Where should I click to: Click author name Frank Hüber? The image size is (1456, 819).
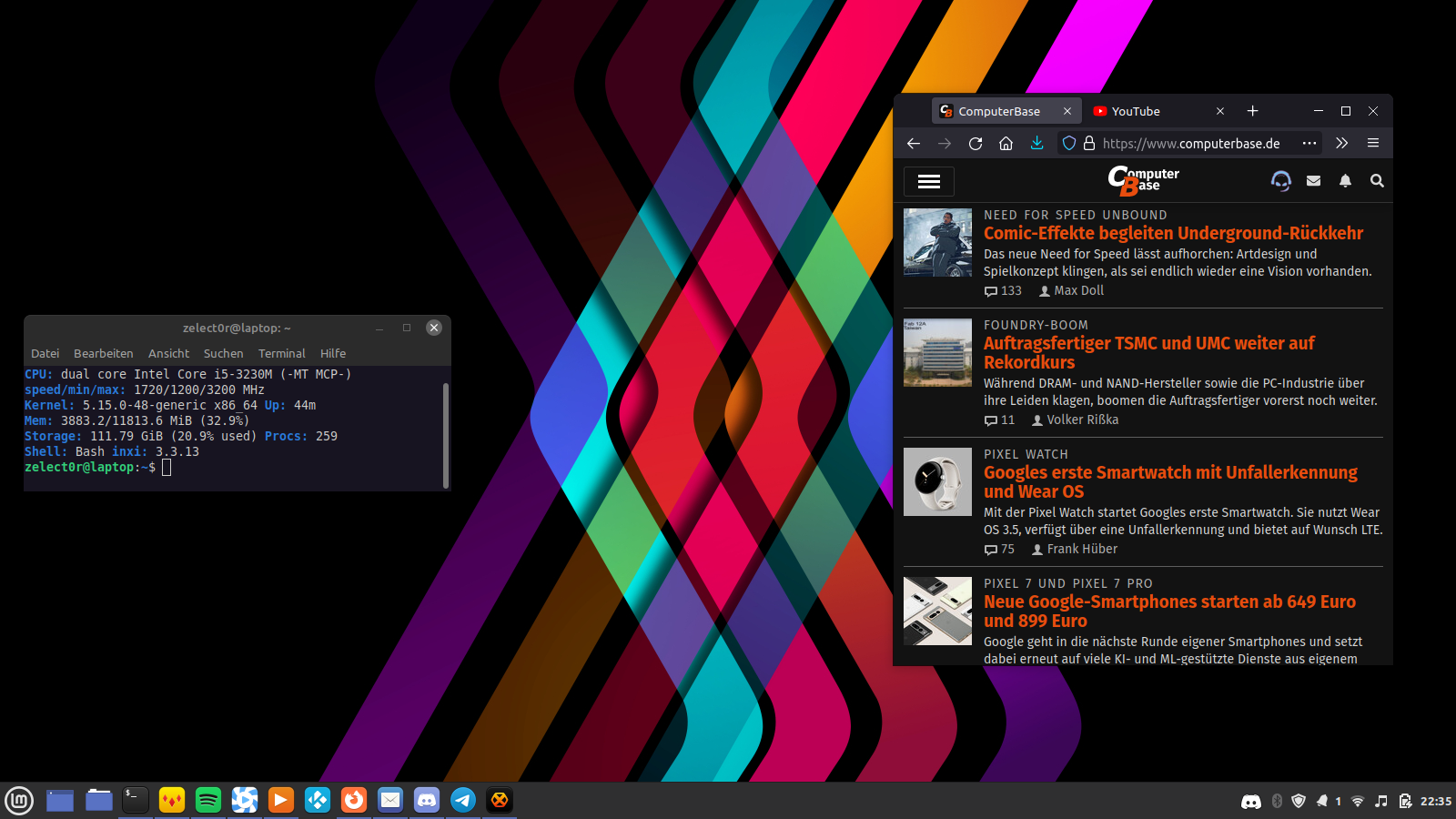(x=1082, y=550)
